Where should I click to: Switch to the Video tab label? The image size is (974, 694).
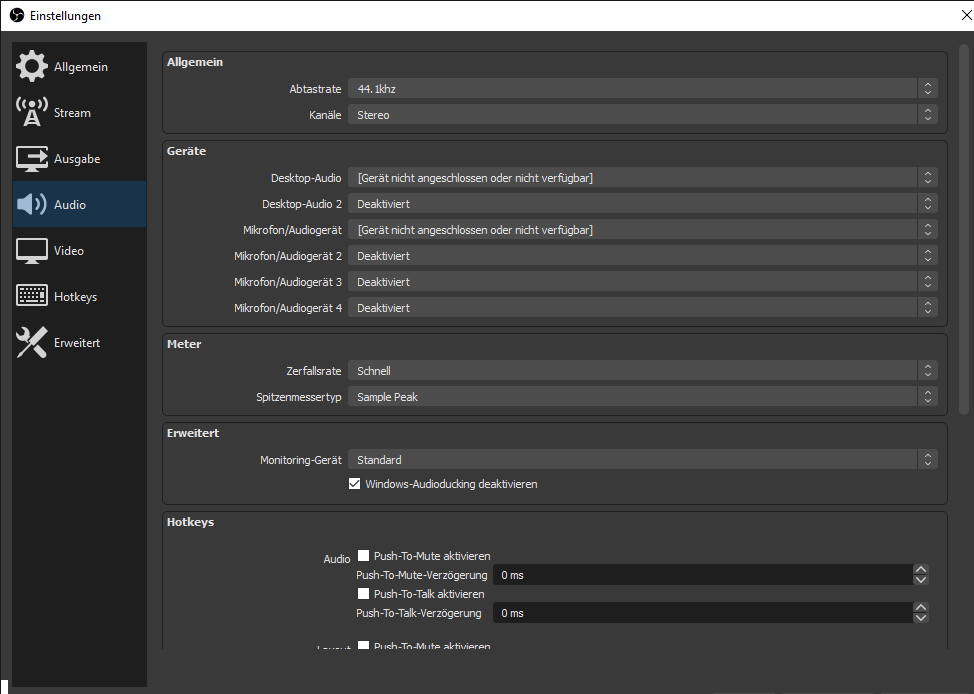tap(69, 251)
